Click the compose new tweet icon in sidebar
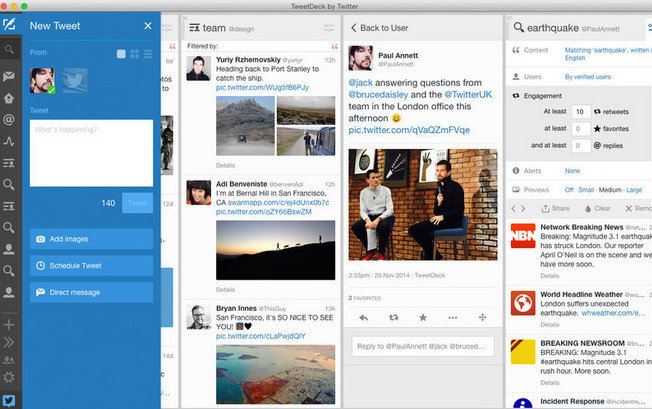This screenshot has height=409, width=652. point(9,24)
